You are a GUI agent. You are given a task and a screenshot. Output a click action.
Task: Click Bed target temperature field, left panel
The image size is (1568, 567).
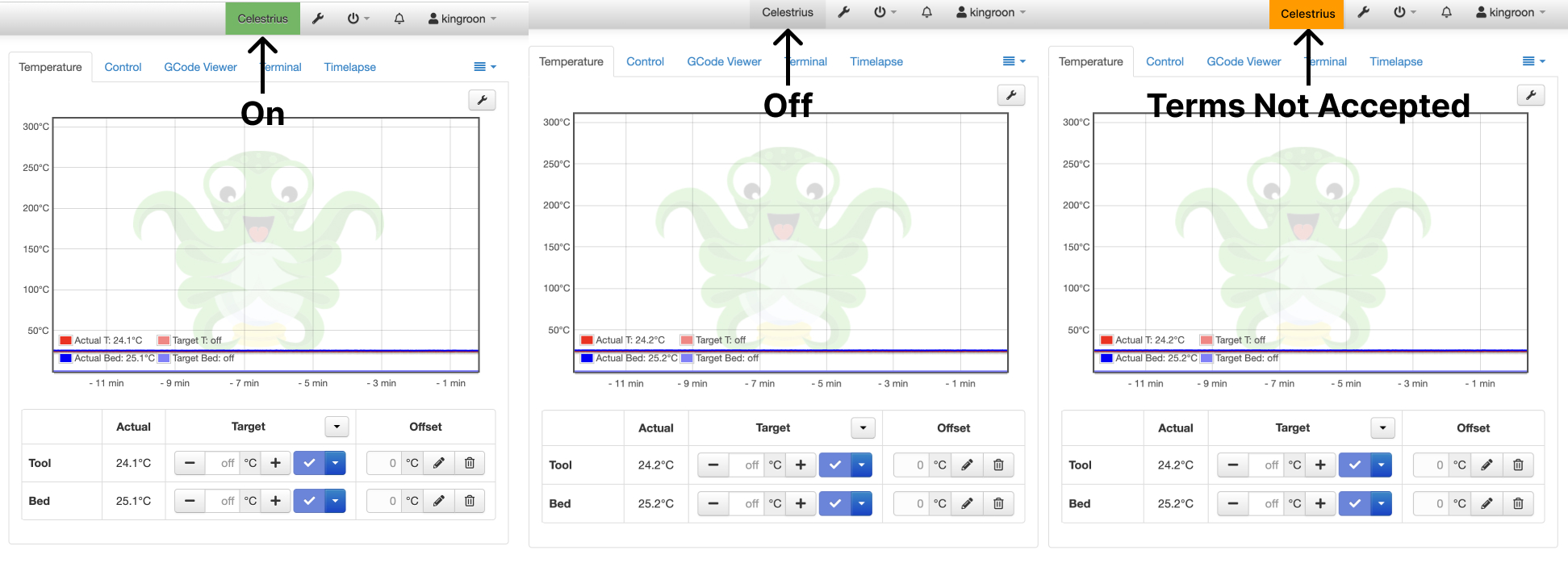tap(222, 501)
